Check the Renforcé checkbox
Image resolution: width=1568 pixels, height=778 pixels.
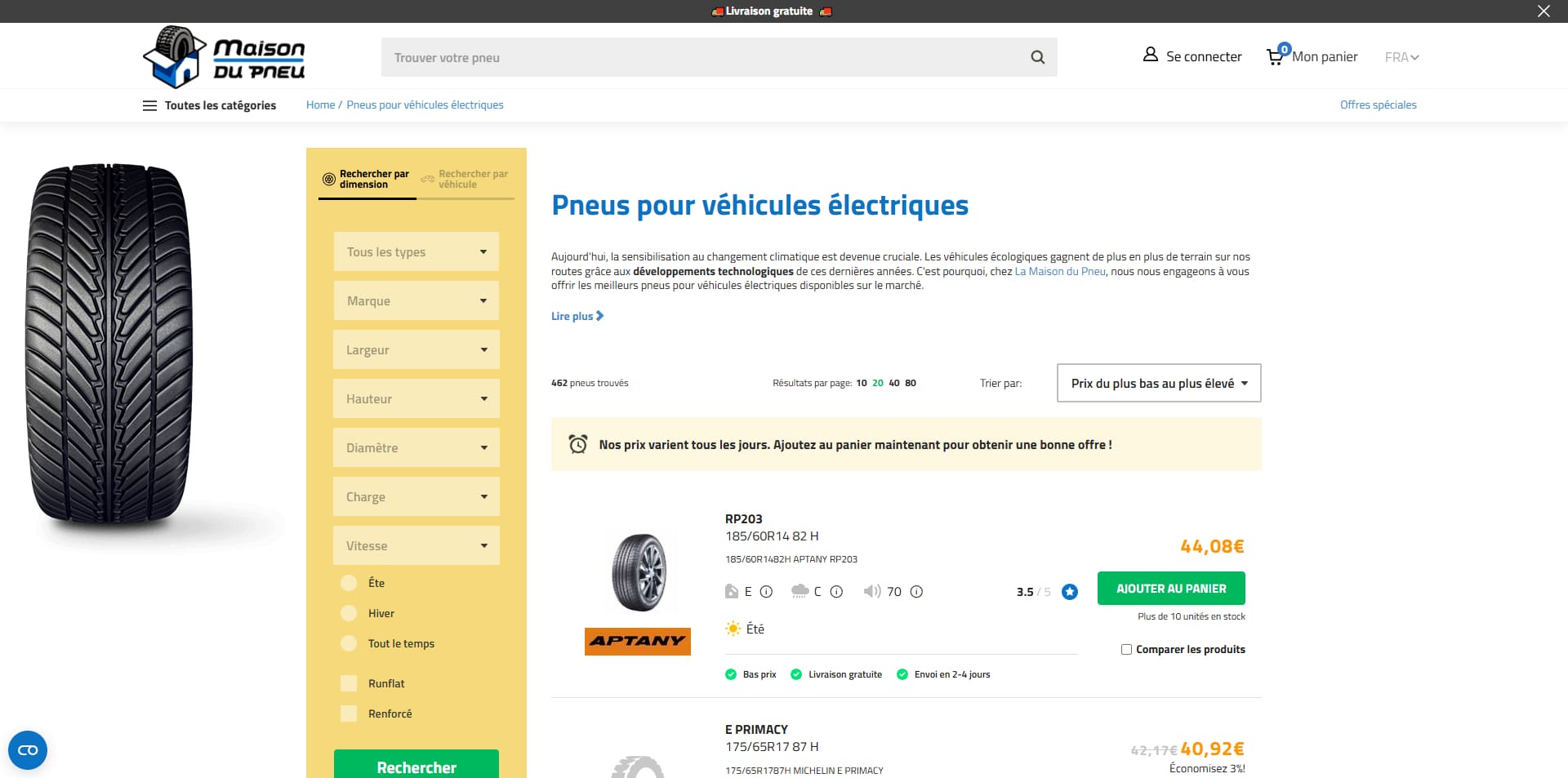click(x=349, y=714)
